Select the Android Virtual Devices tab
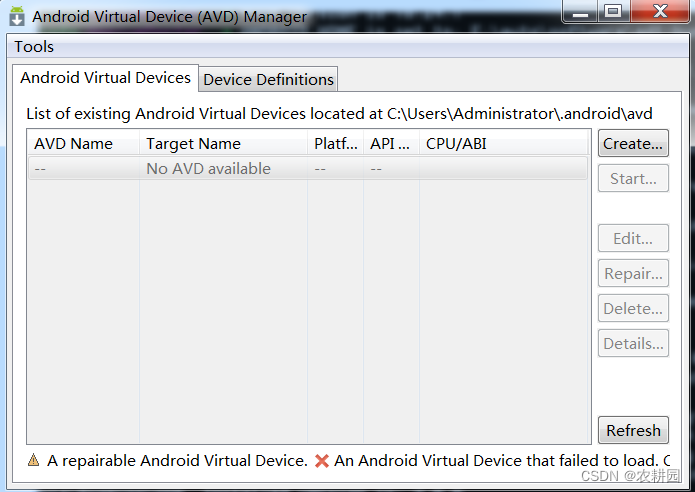The width and height of the screenshot is (695, 492). pyautogui.click(x=105, y=78)
